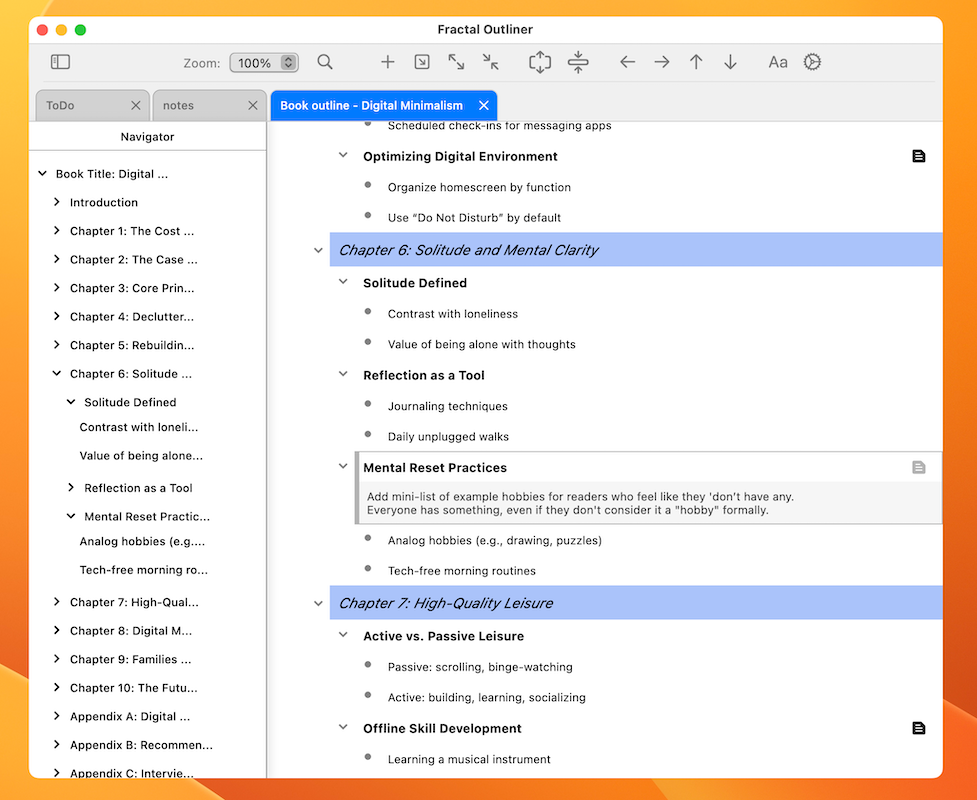Viewport: 977px width, 800px height.
Task: Click the zoom percentage stepper arrows
Action: [x=288, y=63]
